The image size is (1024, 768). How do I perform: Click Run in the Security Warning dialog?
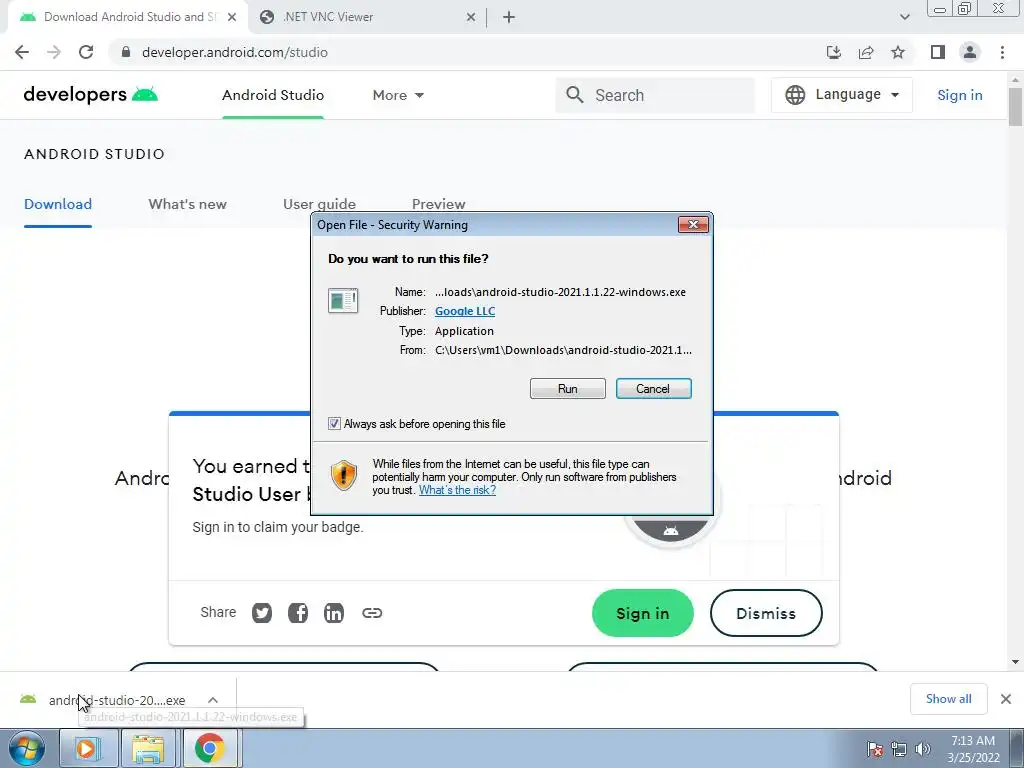[x=568, y=389]
